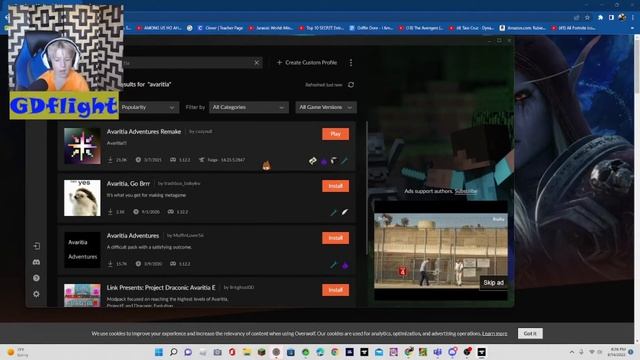Image resolution: width=640 pixels, height=360 pixels.
Task: Click the first category icon on Avaritia Adventures Remake
Action: click(313, 161)
